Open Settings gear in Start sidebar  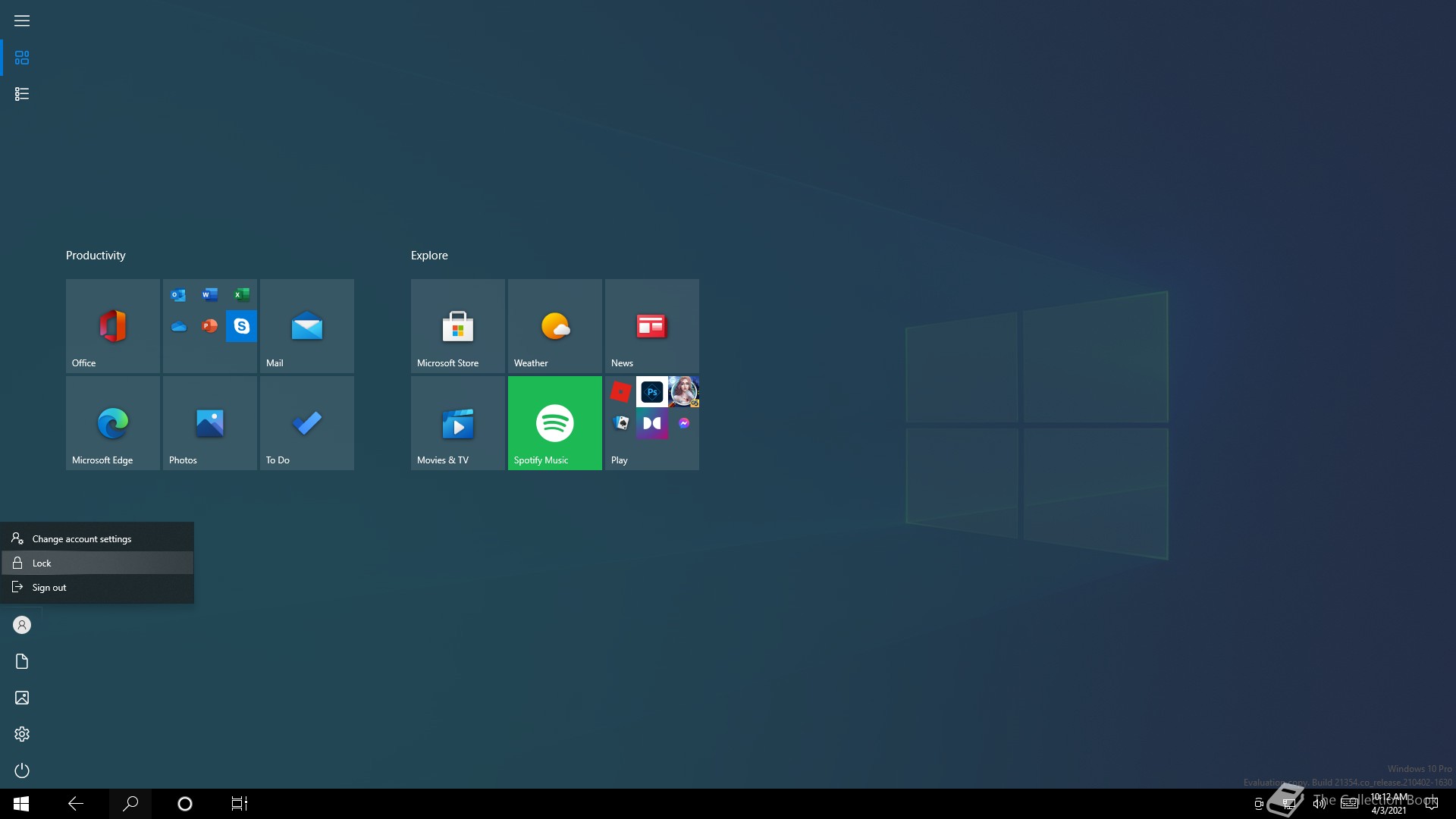[x=22, y=734]
